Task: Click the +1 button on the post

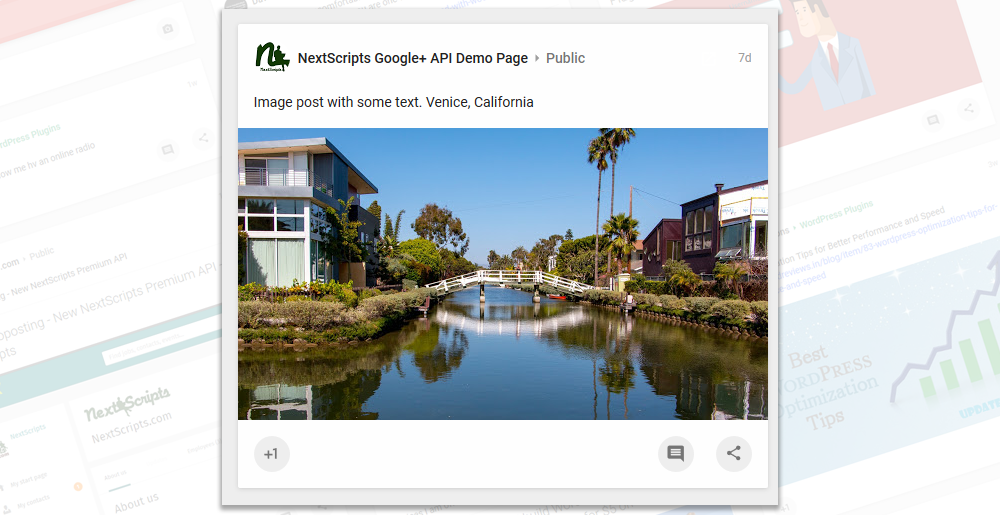Action: pos(272,454)
